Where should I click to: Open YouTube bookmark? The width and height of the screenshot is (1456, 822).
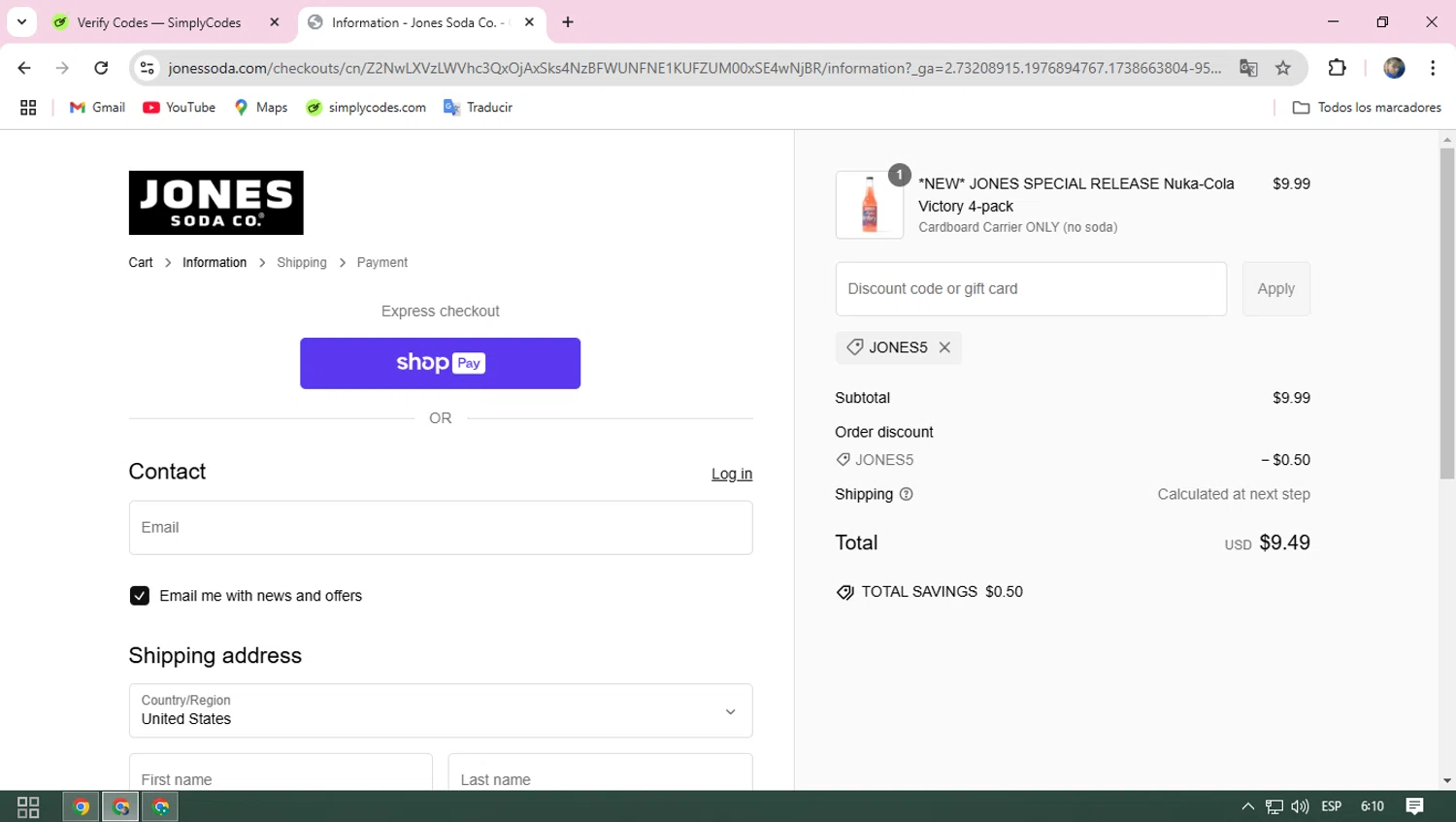(x=180, y=108)
